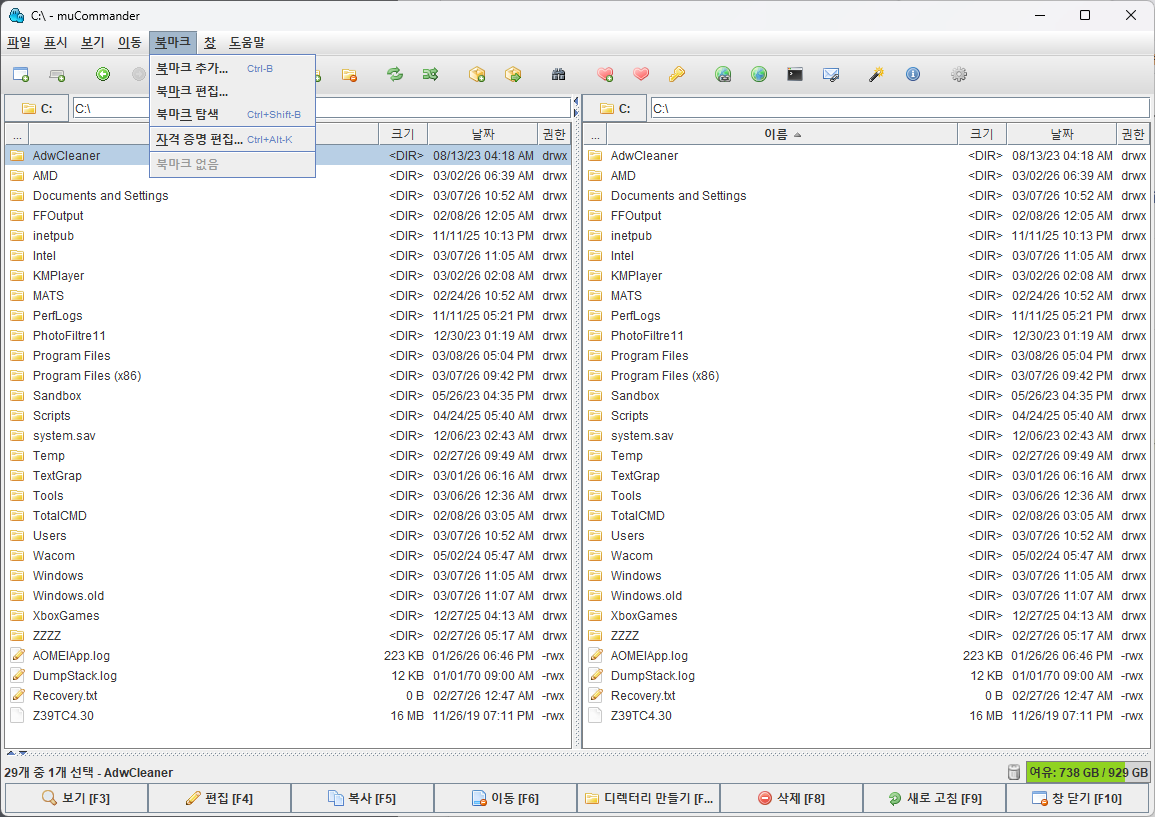
Task: Select DumpStack.log in left panel
Action: (288, 676)
